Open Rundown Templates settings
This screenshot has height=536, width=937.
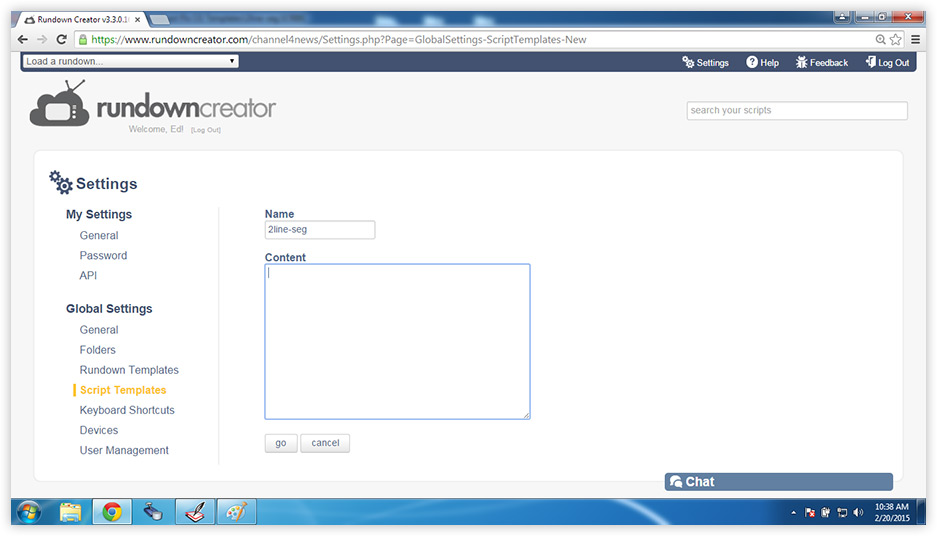(x=129, y=370)
